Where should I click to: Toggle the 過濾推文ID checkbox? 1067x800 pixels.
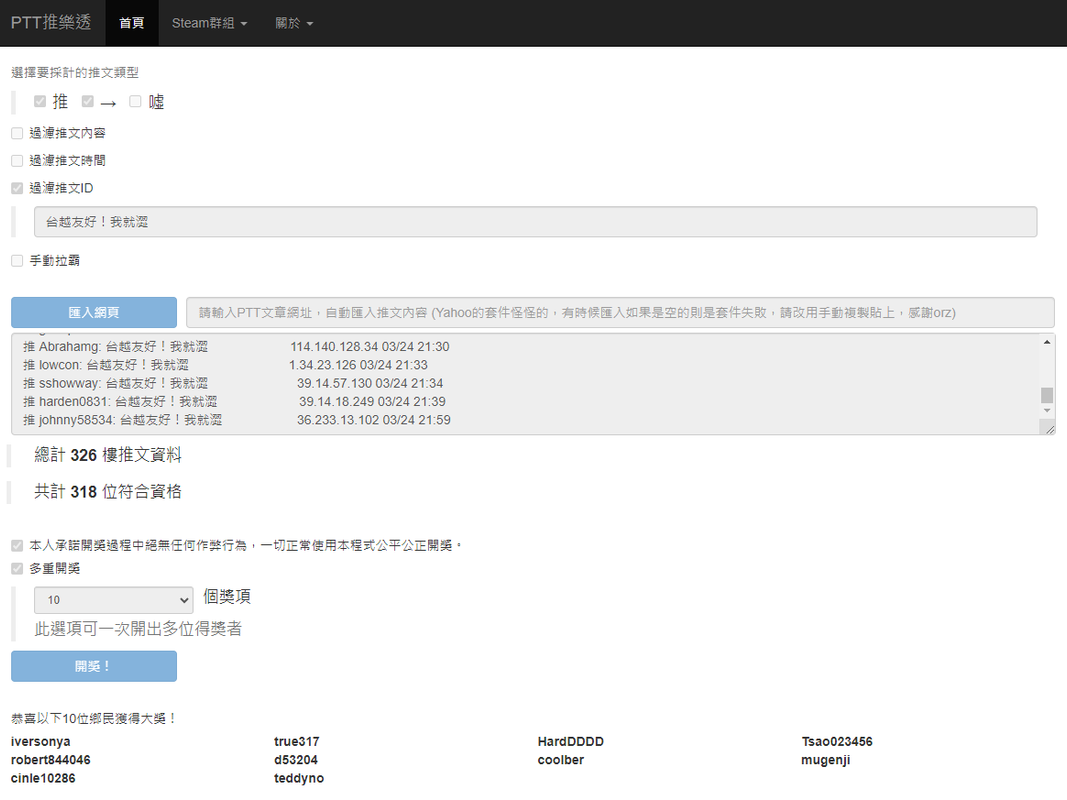pyautogui.click(x=17, y=188)
